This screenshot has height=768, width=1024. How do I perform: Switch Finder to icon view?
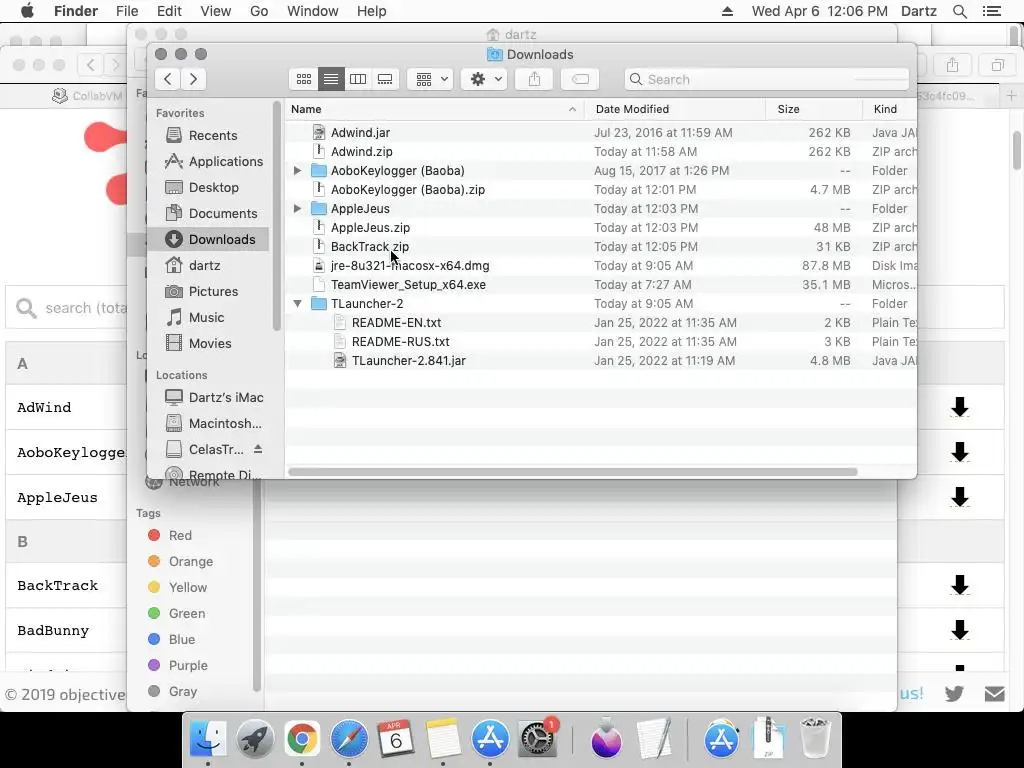click(304, 79)
